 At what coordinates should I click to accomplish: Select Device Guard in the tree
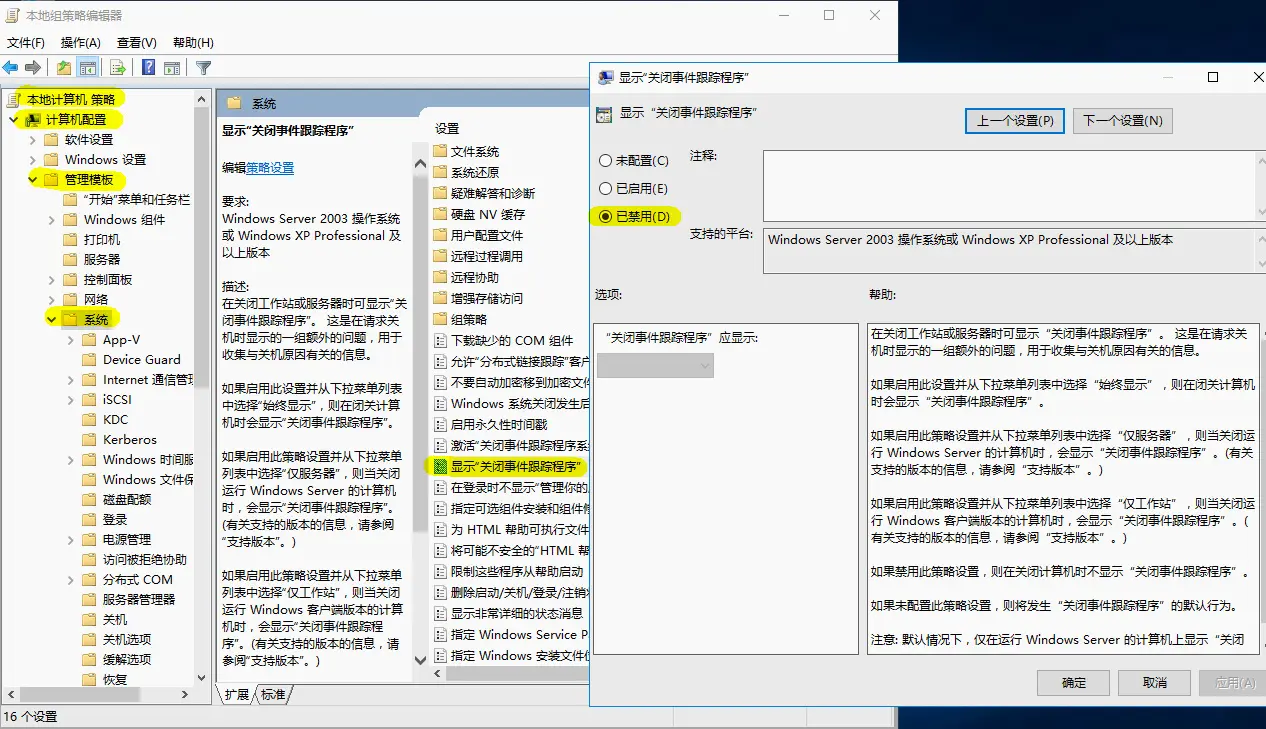(x=141, y=359)
